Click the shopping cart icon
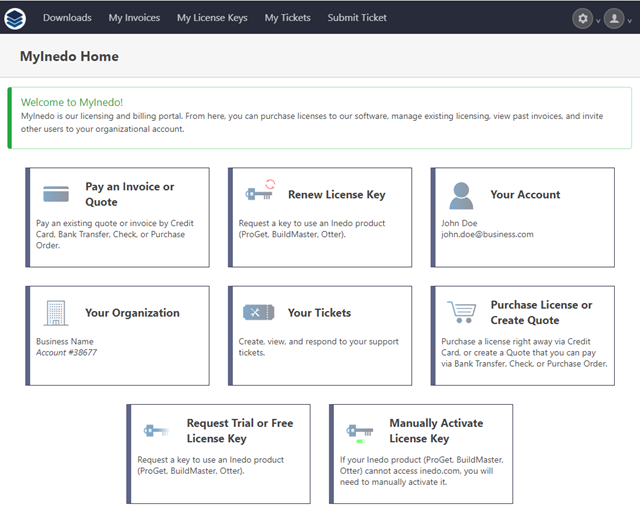640x507 pixels. (462, 312)
